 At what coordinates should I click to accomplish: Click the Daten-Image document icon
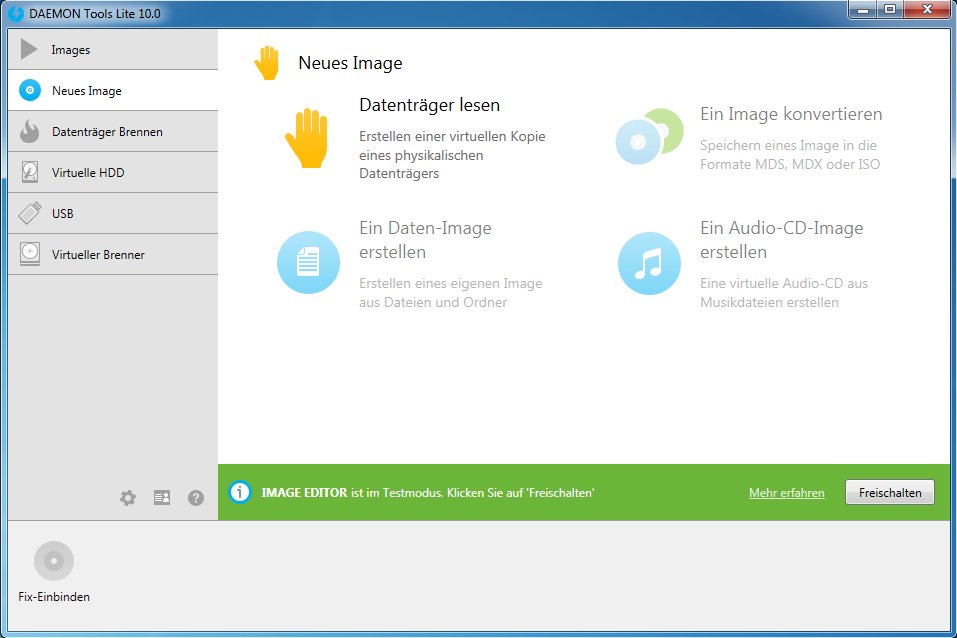click(307, 263)
